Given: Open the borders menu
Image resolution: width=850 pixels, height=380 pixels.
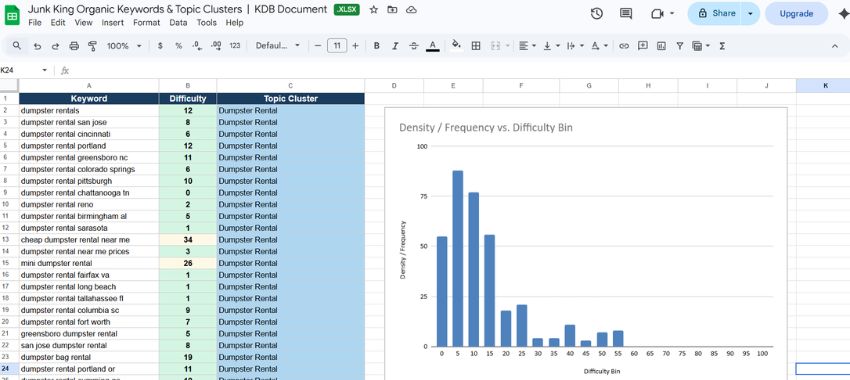Looking at the screenshot, I should [x=476, y=46].
